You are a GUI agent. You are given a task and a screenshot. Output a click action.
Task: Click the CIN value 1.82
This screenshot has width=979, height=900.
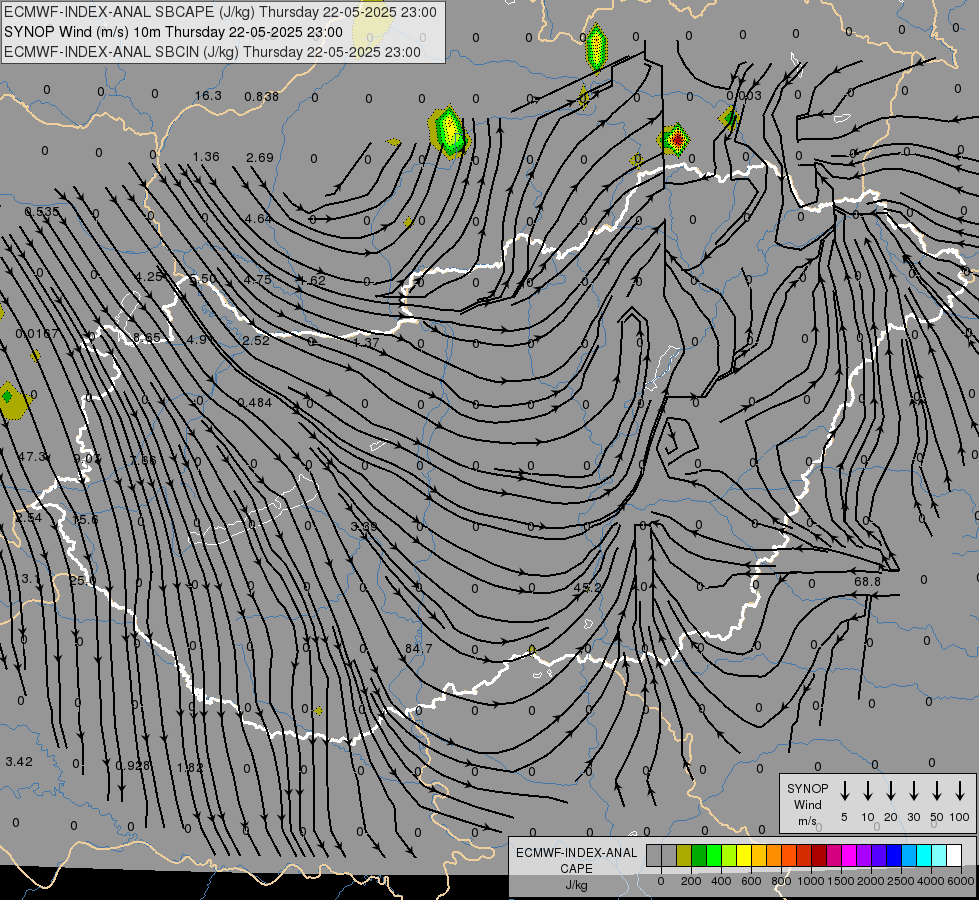pyautogui.click(x=190, y=767)
